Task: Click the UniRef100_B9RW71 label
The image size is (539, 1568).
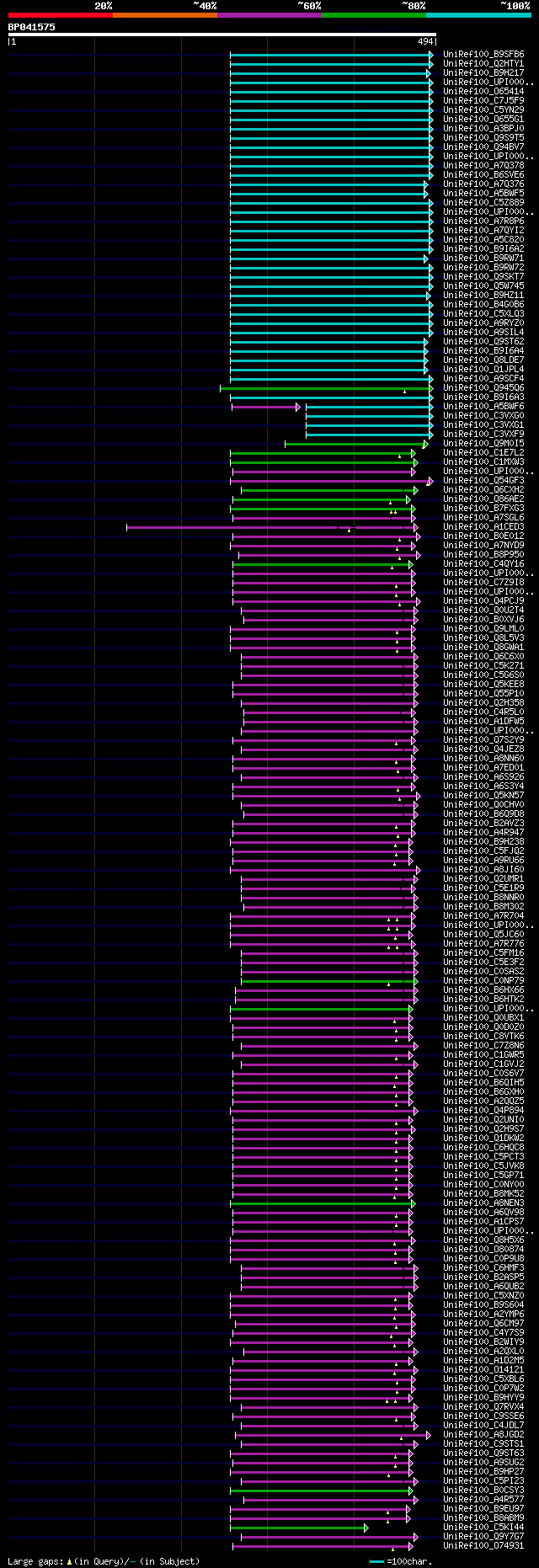Action: [x=483, y=259]
